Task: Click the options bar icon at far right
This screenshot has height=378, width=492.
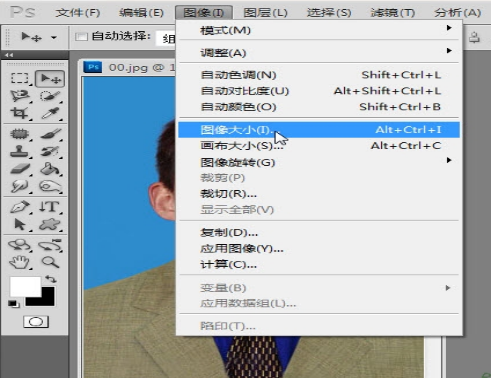Action: 474,37
